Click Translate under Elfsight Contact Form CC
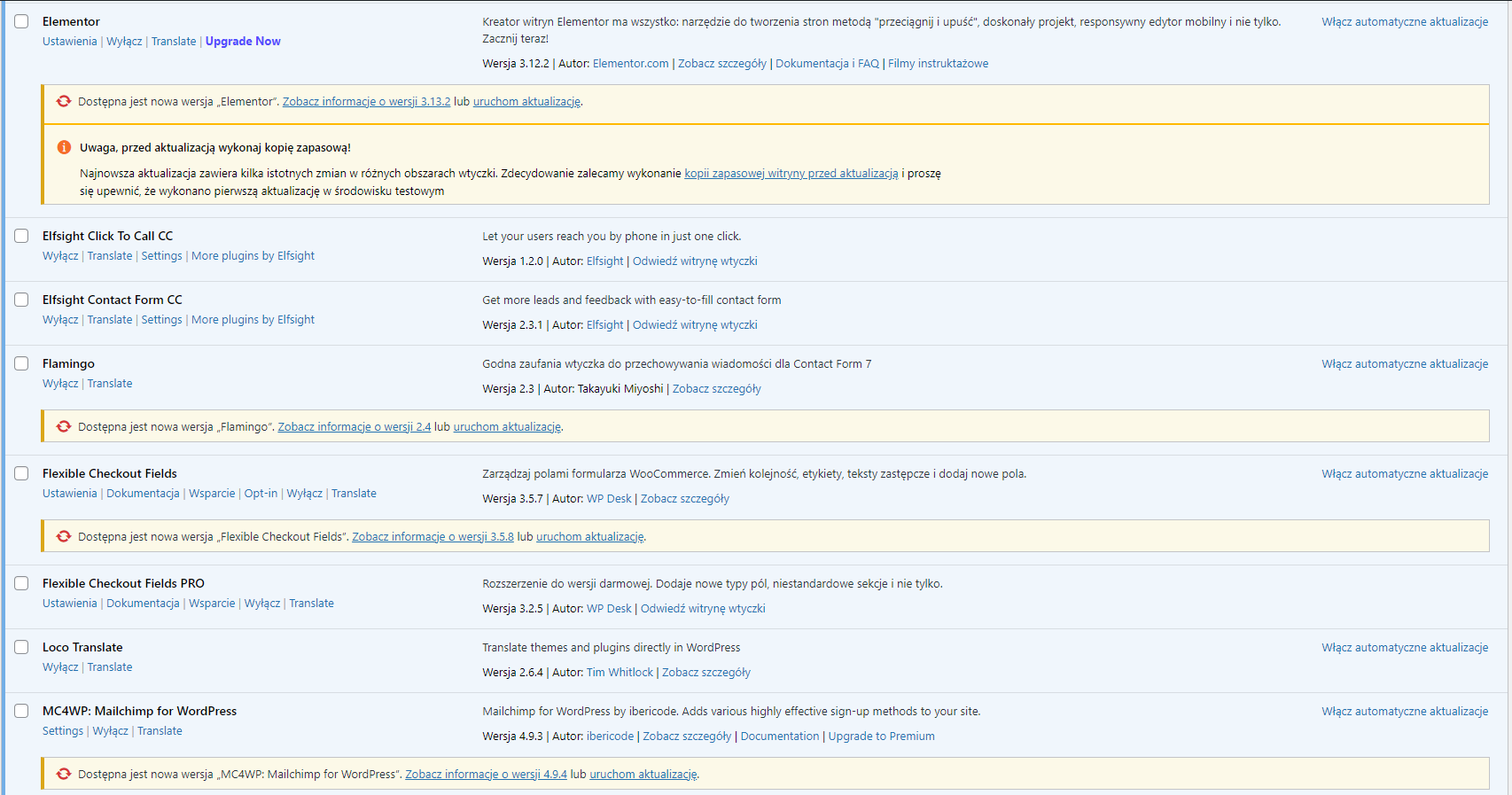Screen dimensions: 1512x795 click(x=110, y=319)
